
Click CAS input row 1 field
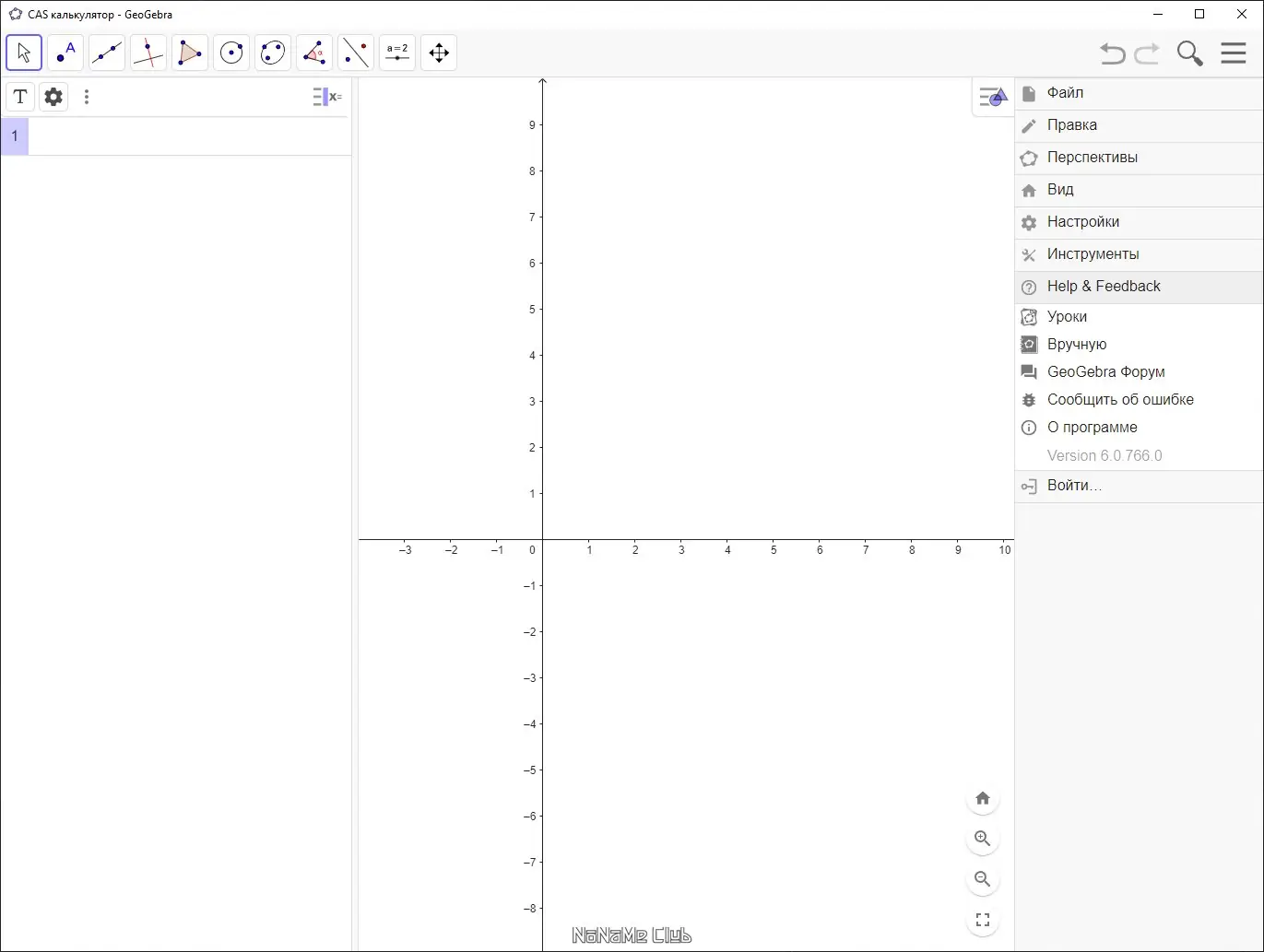190,136
